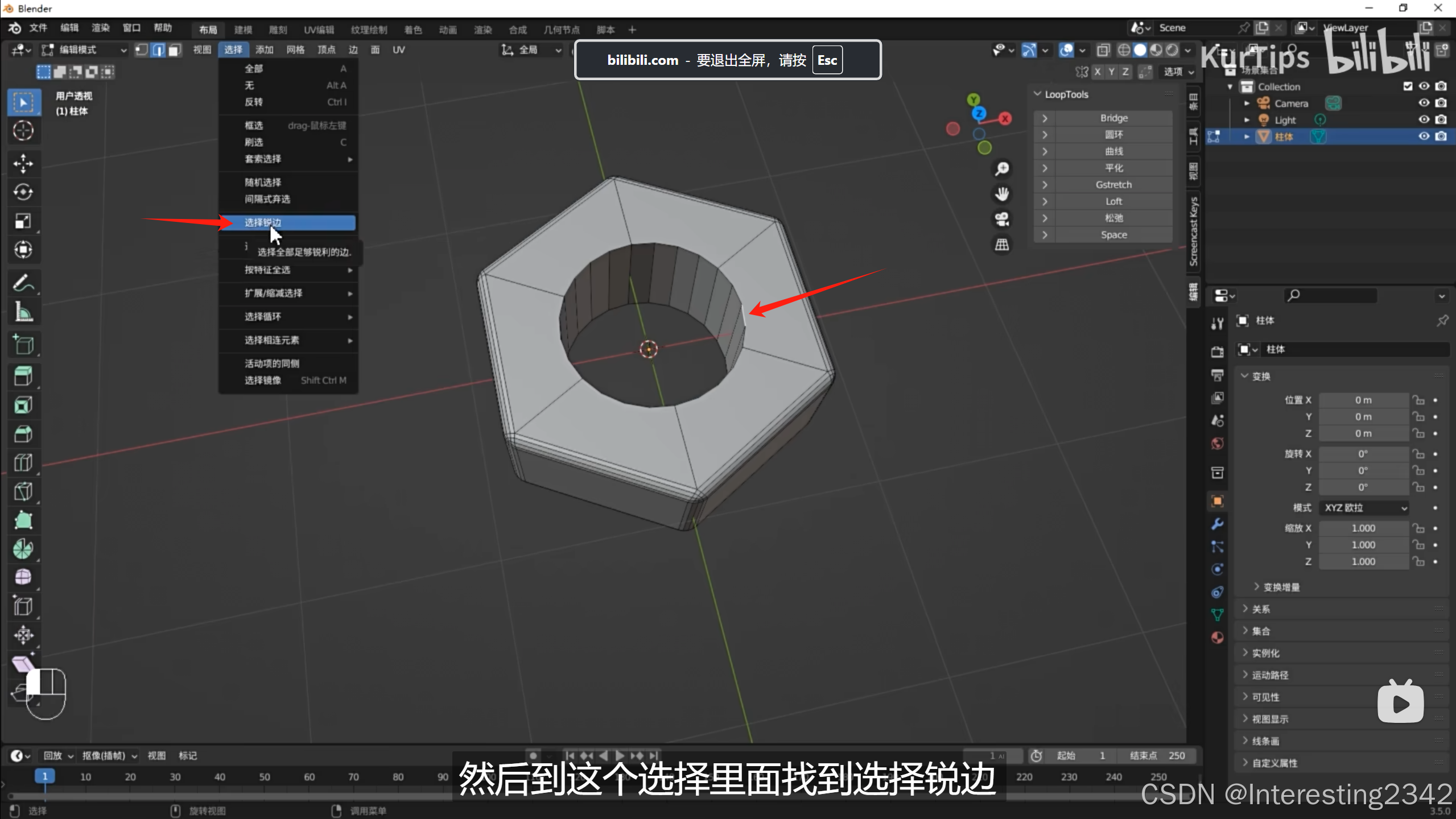
Task: Uncheck the Collection exclude checkbox
Action: point(1408,86)
